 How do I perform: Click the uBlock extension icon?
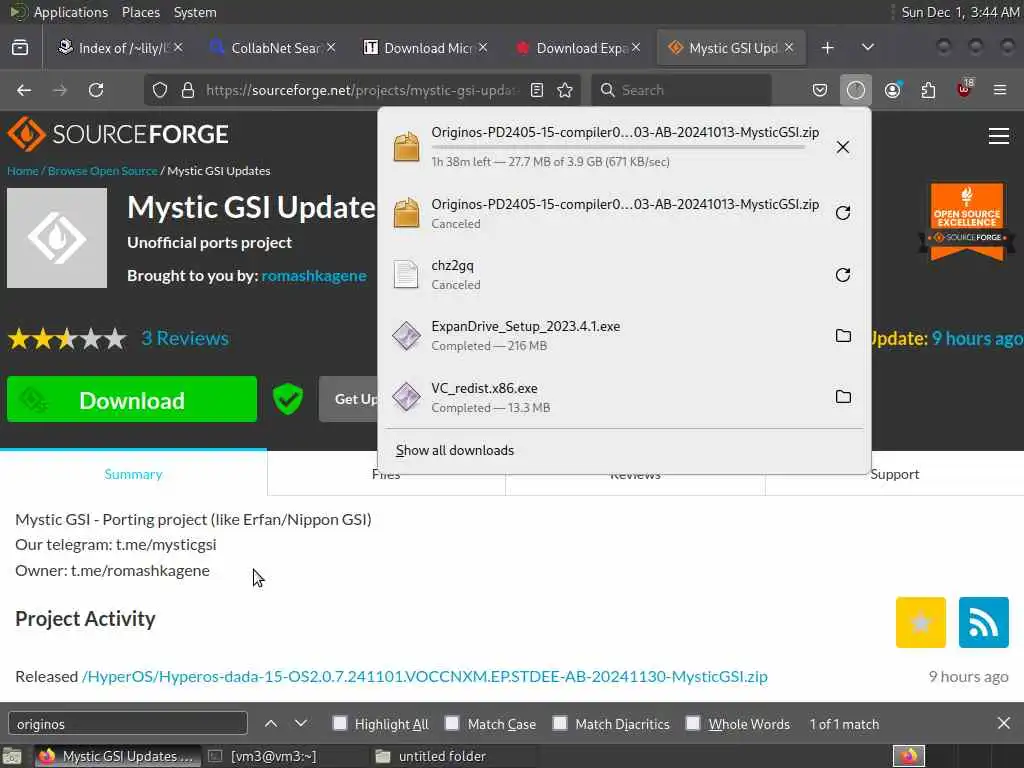pos(965,89)
